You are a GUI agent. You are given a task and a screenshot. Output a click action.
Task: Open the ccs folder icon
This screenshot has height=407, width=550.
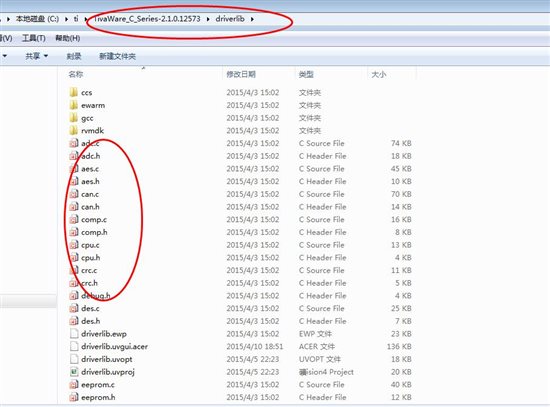click(74, 92)
